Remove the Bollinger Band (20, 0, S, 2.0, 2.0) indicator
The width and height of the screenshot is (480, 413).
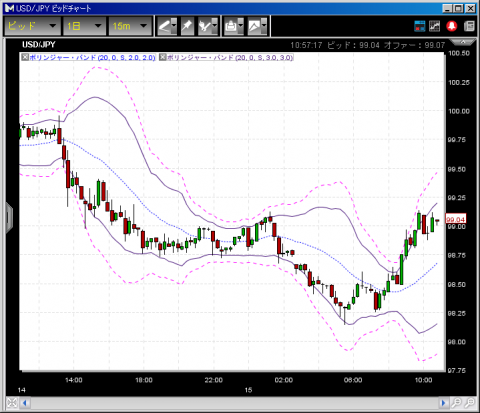[25, 57]
